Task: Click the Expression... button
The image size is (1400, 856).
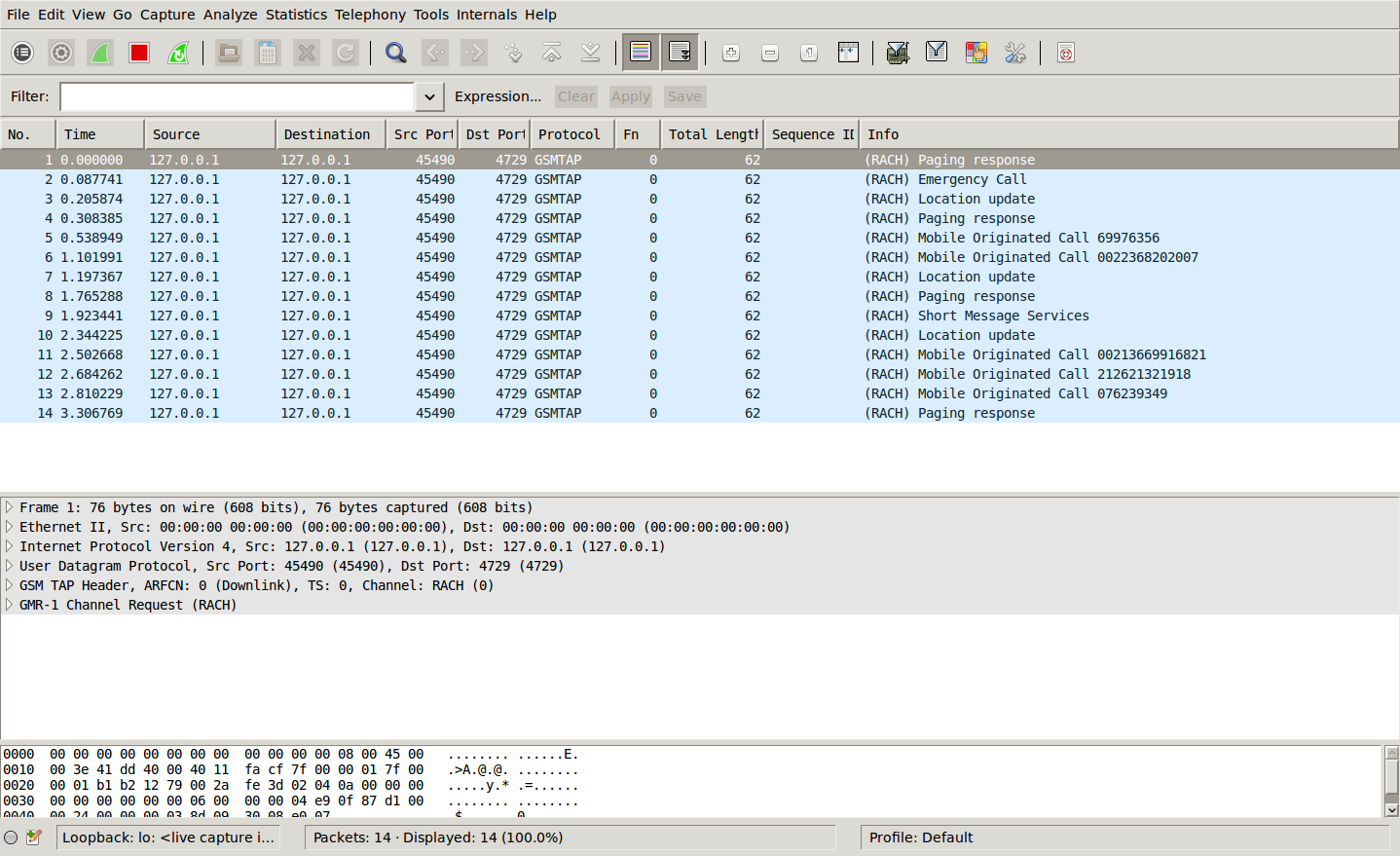Action: [497, 96]
